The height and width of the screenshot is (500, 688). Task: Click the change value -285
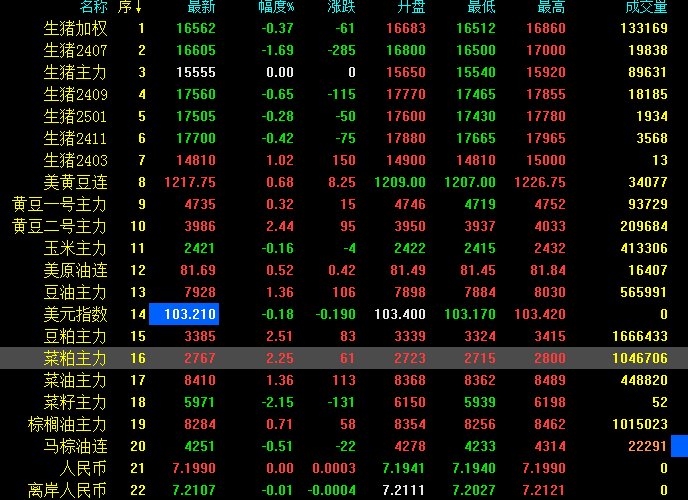[341, 50]
